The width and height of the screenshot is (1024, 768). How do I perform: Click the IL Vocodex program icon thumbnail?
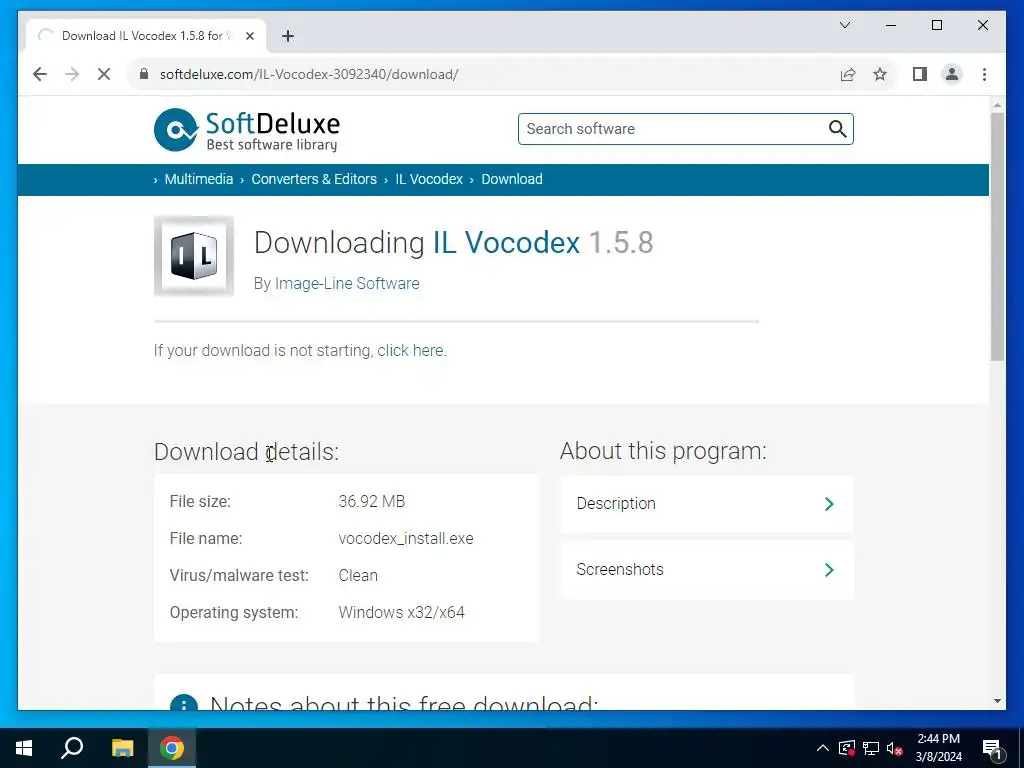pos(194,256)
